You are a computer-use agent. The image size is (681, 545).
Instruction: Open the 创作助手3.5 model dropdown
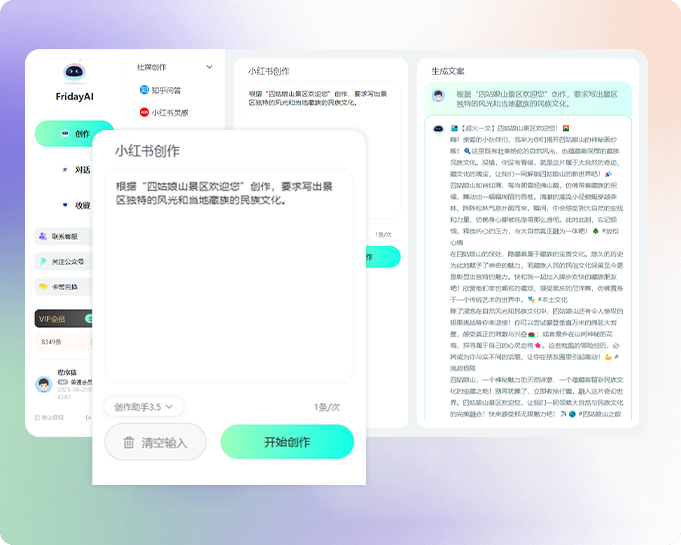pyautogui.click(x=143, y=406)
